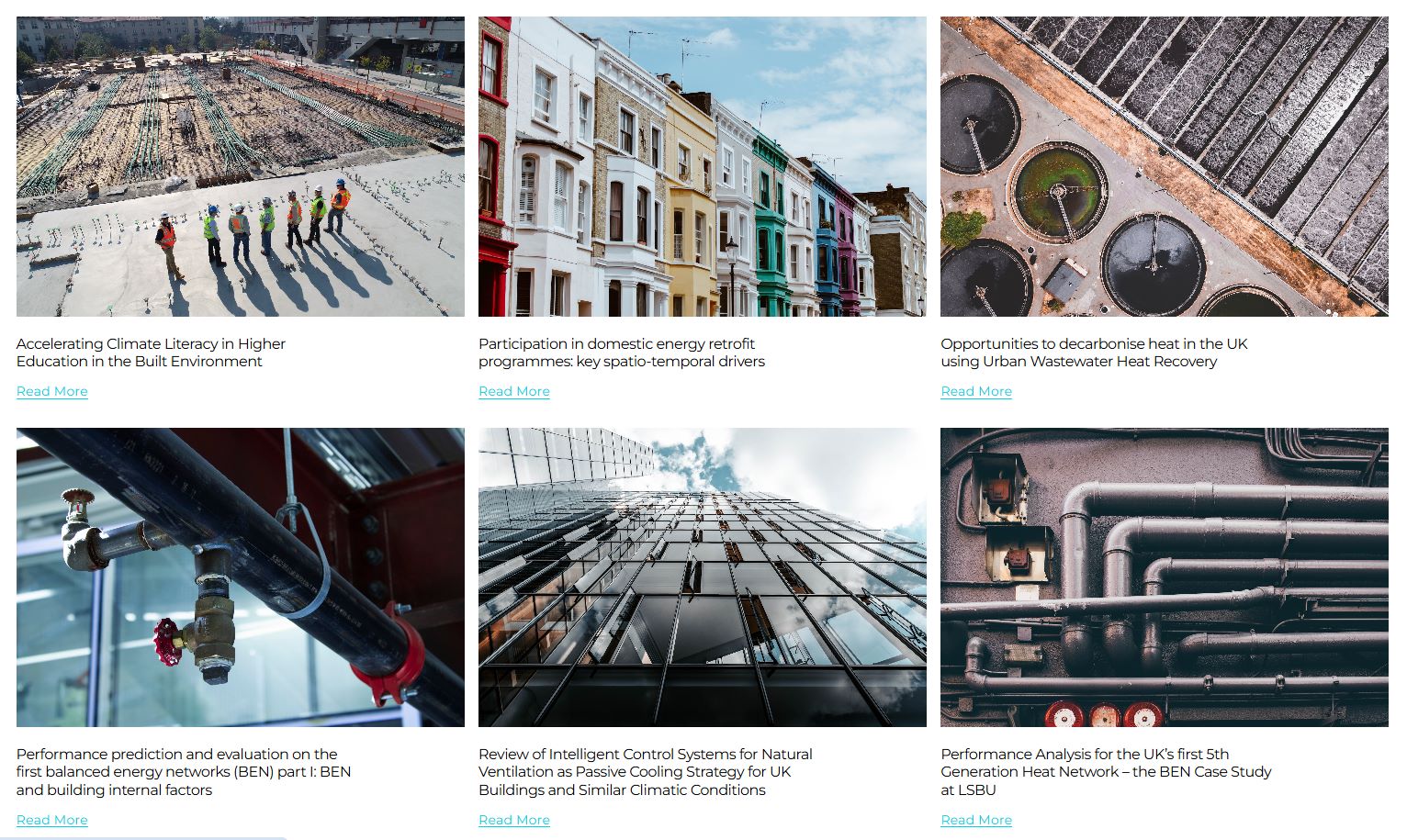The height and width of the screenshot is (840, 1407).
Task: Open the construction site workers thumbnail image
Action: pyautogui.click(x=241, y=166)
